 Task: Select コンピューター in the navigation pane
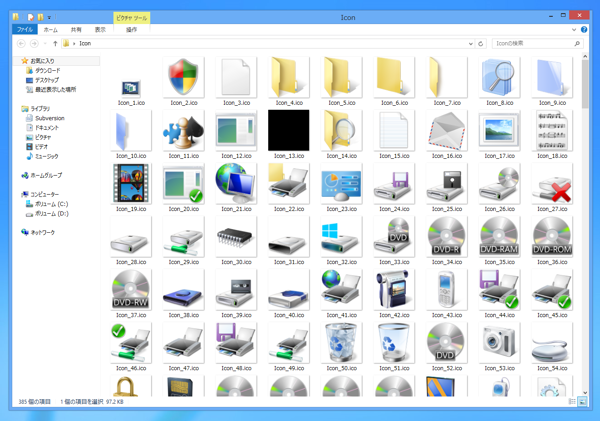click(45, 194)
